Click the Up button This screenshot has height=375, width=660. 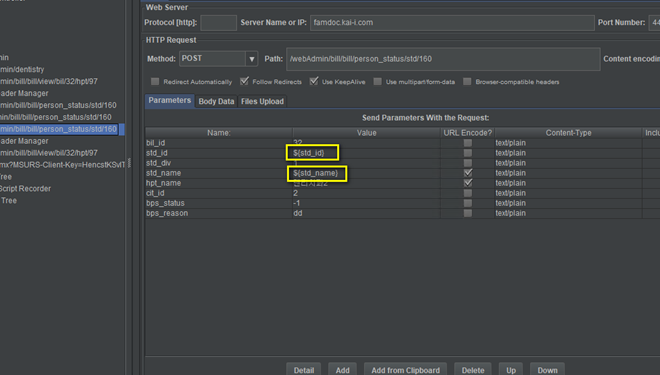pyautogui.click(x=511, y=370)
